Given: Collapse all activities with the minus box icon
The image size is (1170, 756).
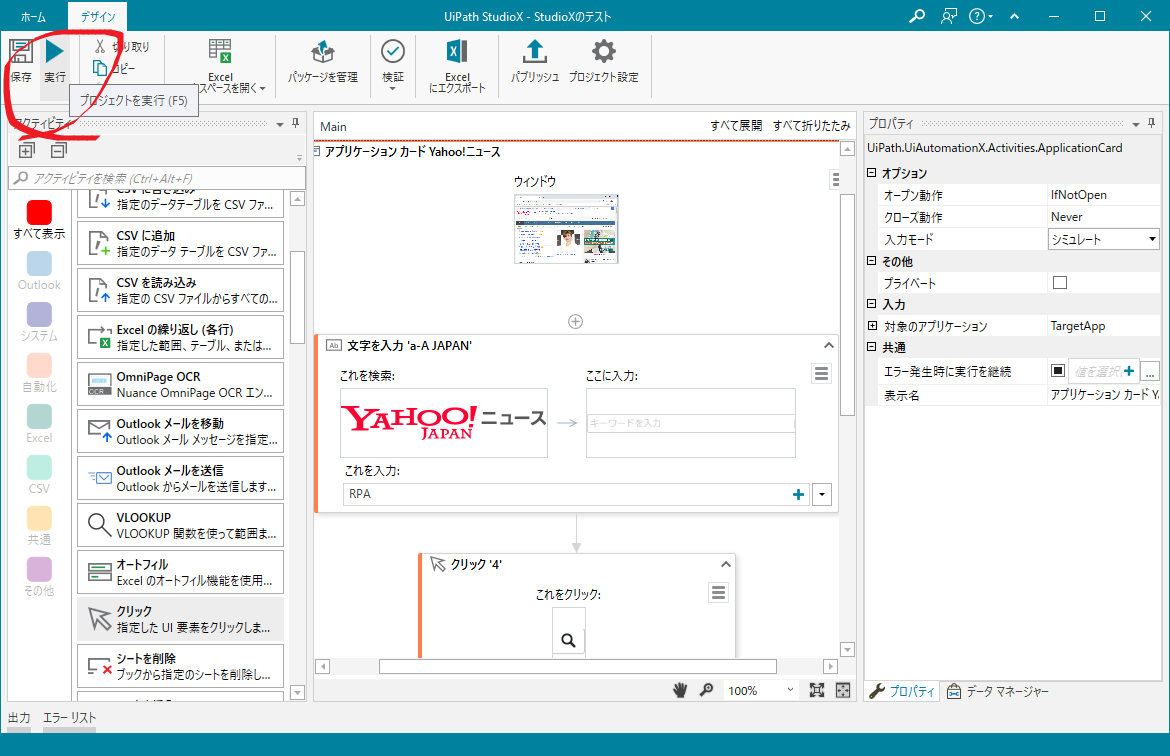Looking at the screenshot, I should tap(58, 151).
